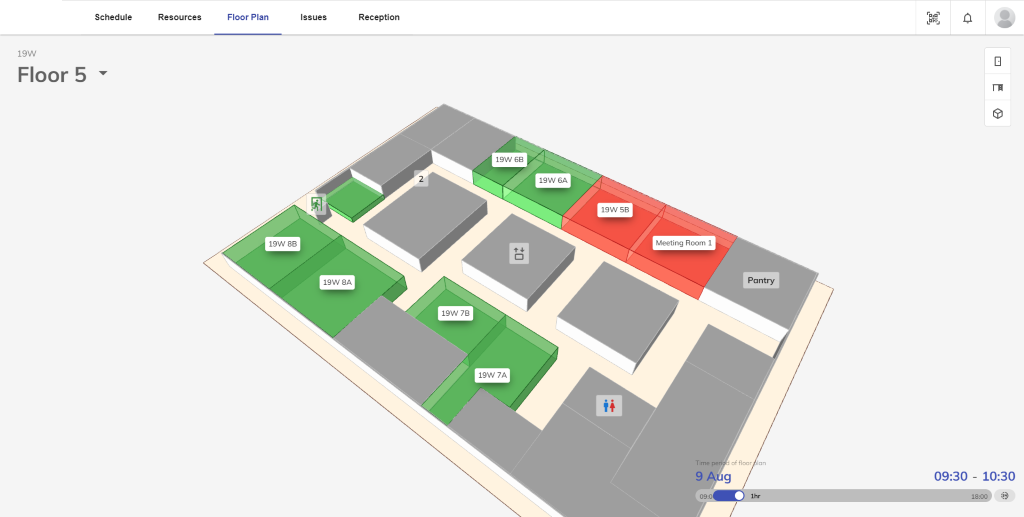
Task: Go to the Issues tab
Action: pos(313,17)
